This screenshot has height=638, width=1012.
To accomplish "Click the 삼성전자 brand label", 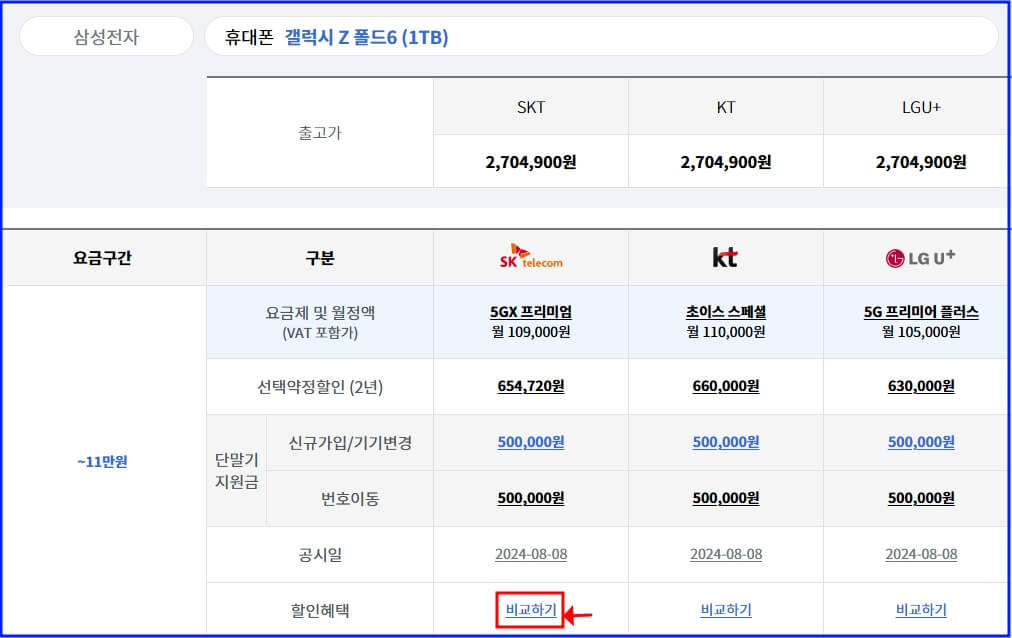I will click(104, 36).
